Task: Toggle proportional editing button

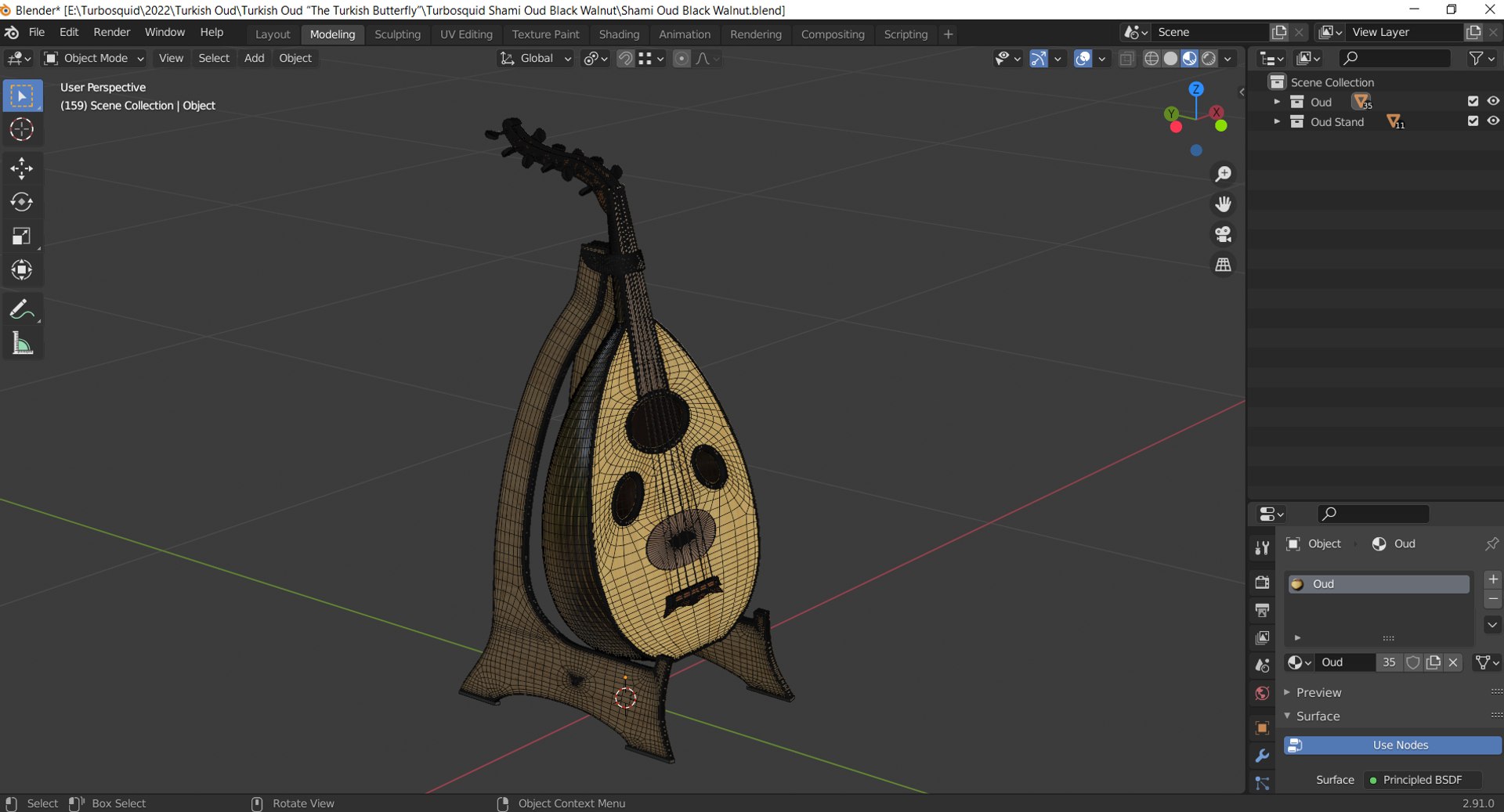Action: click(681, 59)
